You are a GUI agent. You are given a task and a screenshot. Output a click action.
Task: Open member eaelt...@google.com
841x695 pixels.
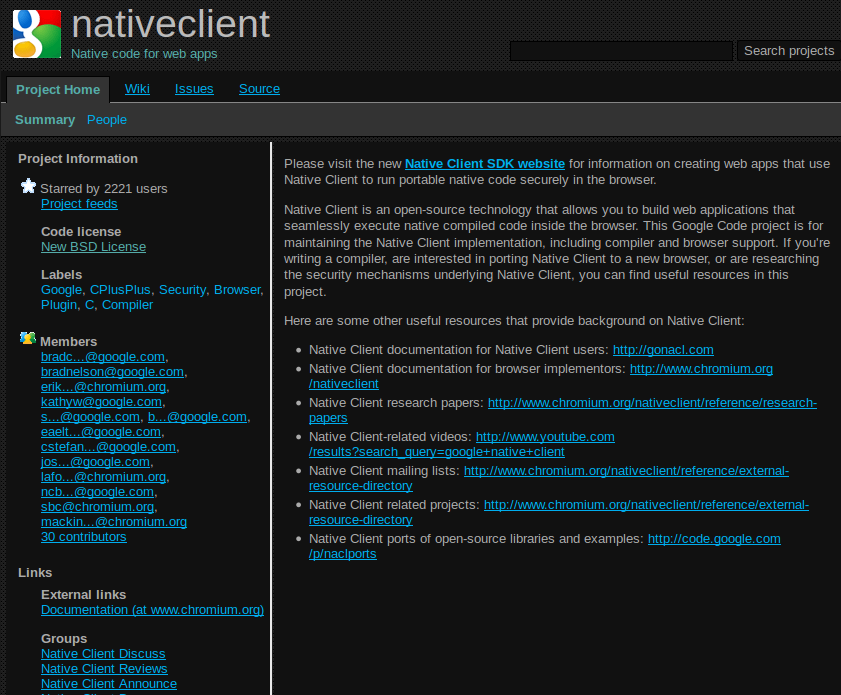click(101, 432)
